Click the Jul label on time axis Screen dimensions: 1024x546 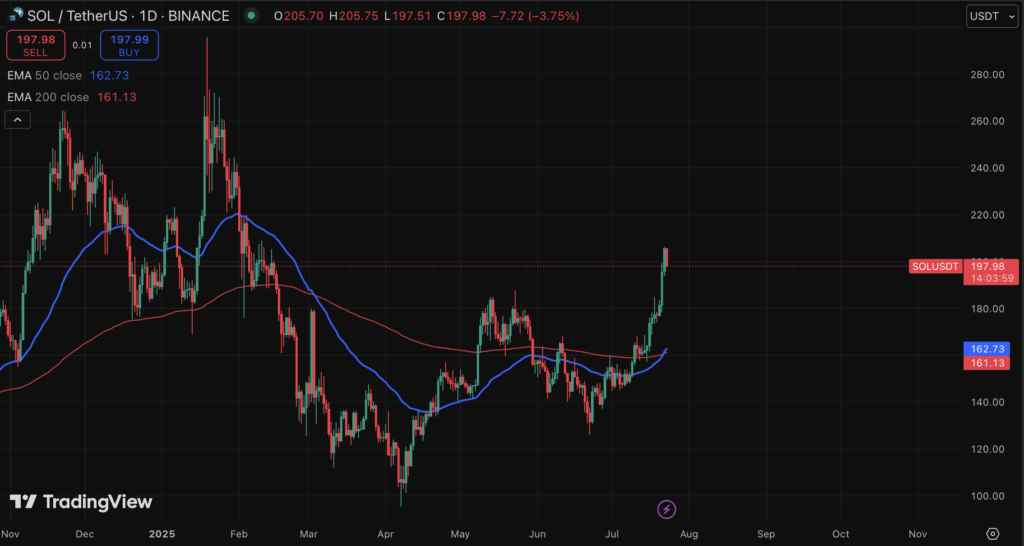(613, 533)
